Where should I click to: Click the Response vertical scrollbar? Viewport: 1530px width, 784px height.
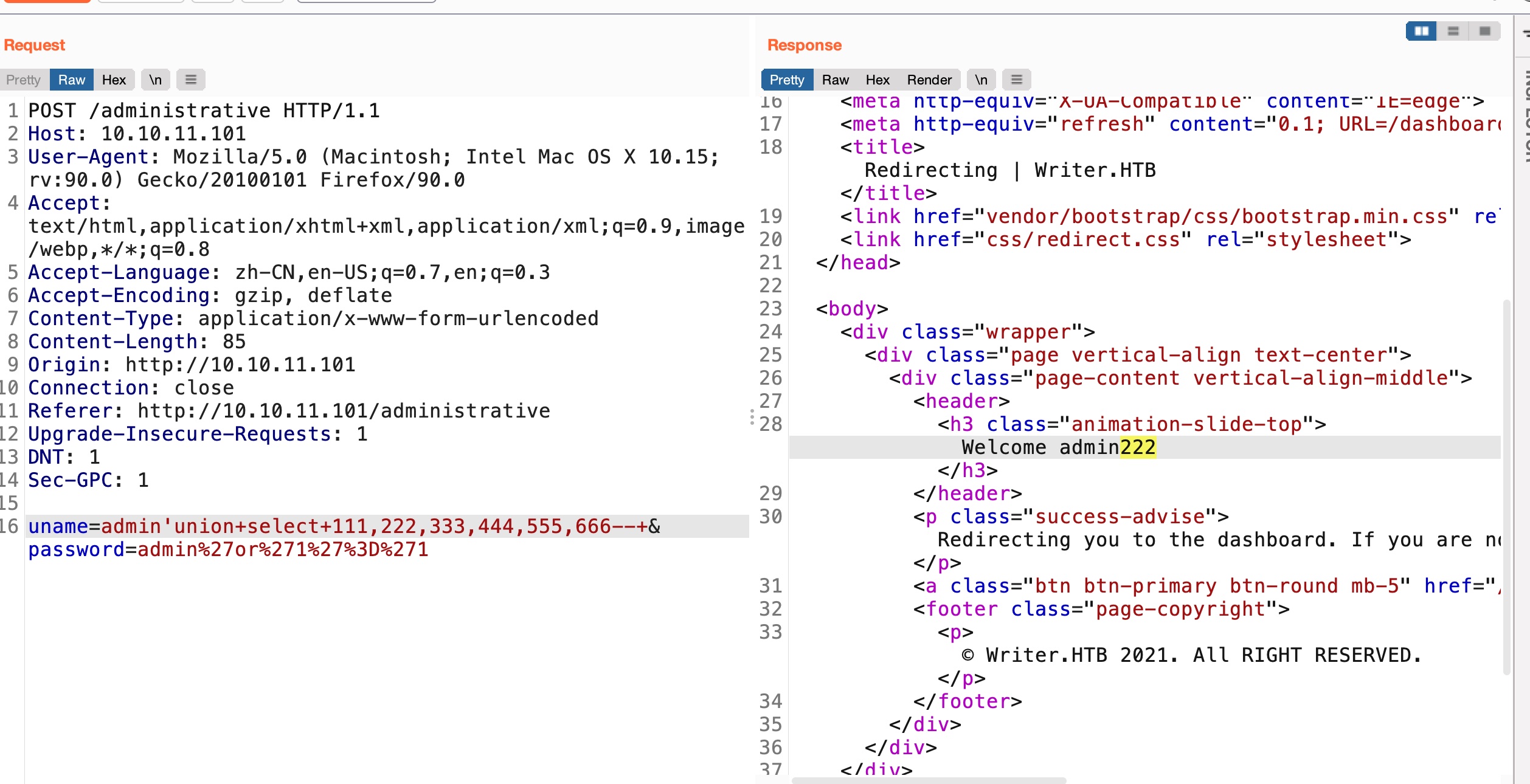coord(1506,486)
